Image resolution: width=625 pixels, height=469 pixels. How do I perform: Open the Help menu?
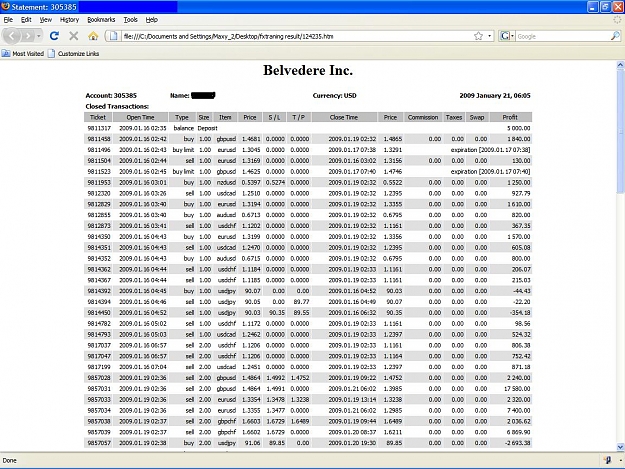click(x=151, y=20)
